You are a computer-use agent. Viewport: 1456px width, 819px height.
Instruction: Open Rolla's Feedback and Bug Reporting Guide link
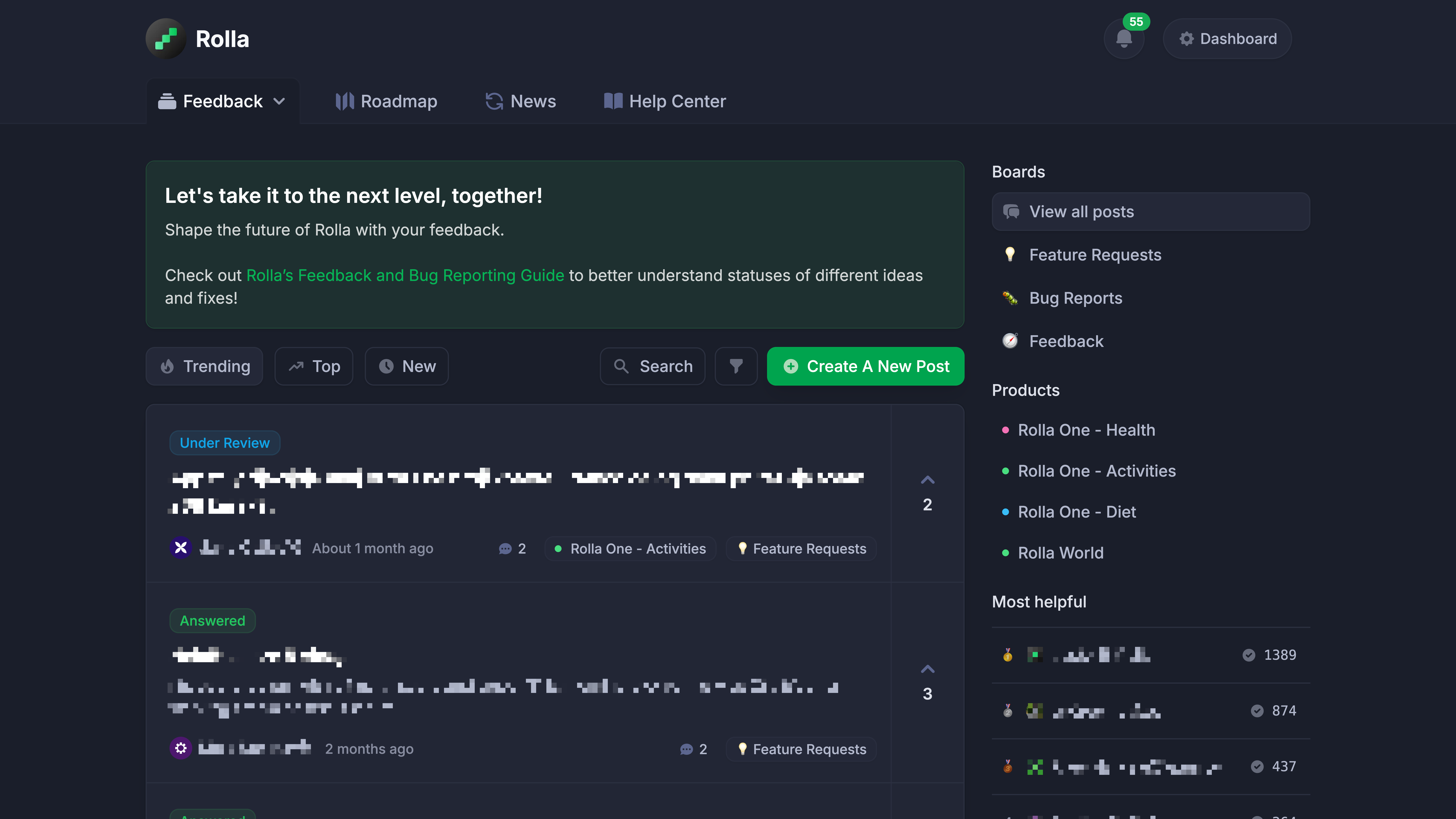[x=405, y=275]
